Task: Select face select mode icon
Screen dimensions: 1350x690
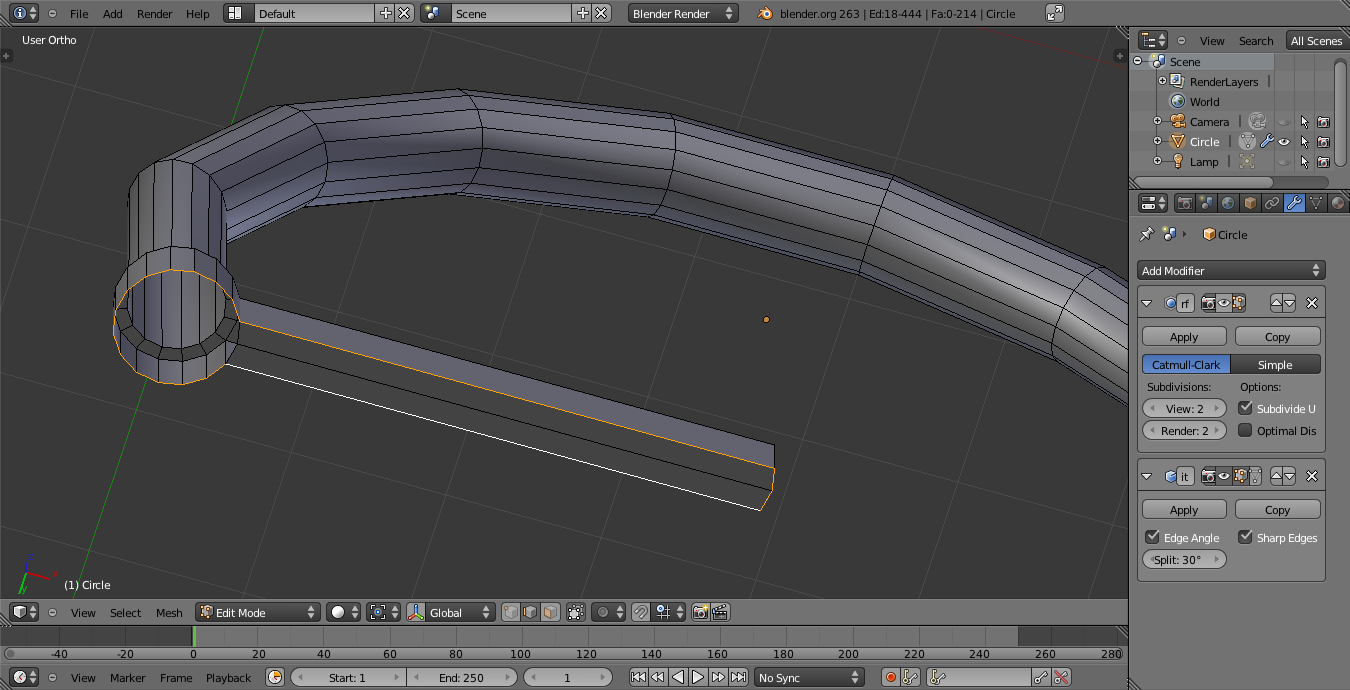Action: coord(551,612)
